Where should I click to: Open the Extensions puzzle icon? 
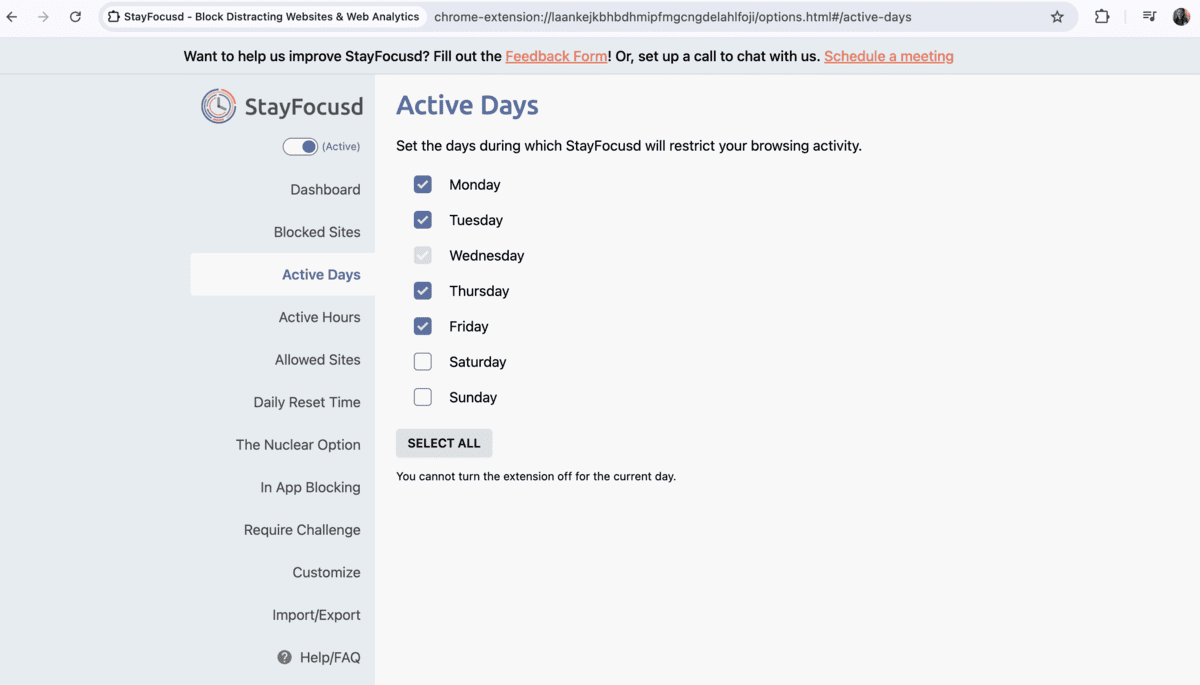(1102, 17)
